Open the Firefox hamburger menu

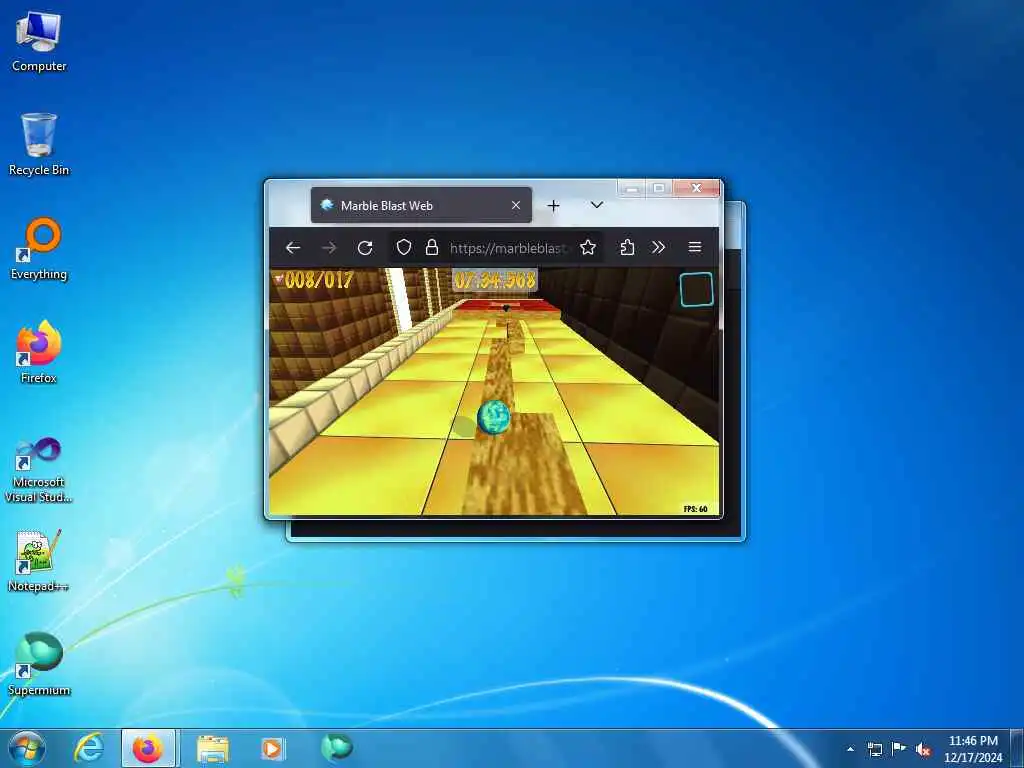[x=695, y=248]
